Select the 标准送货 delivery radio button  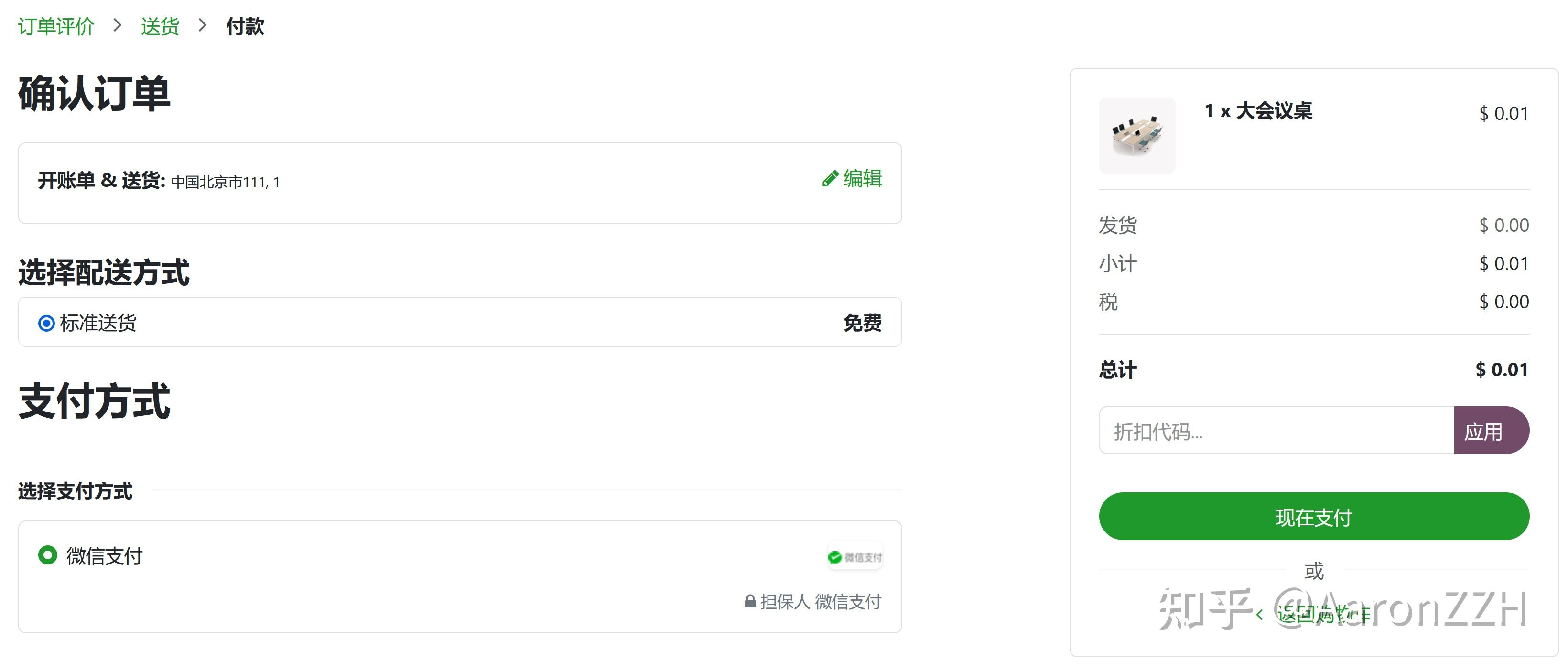point(46,323)
